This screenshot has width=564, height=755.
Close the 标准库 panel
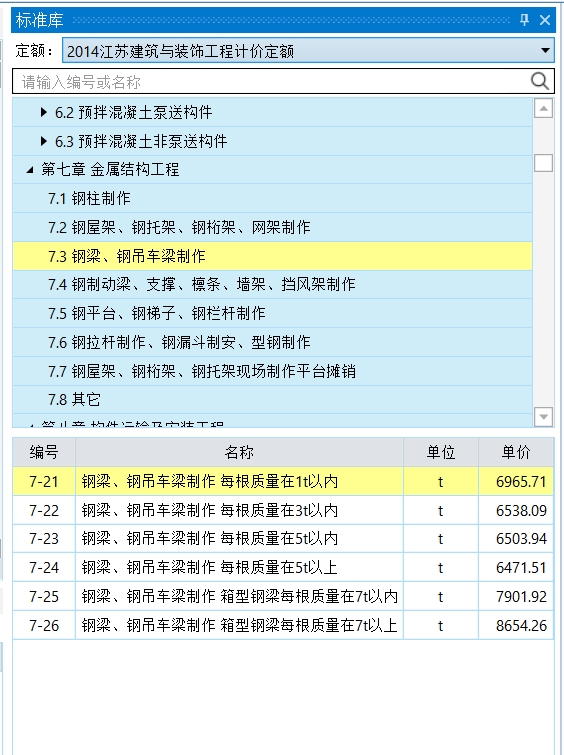coord(545,20)
